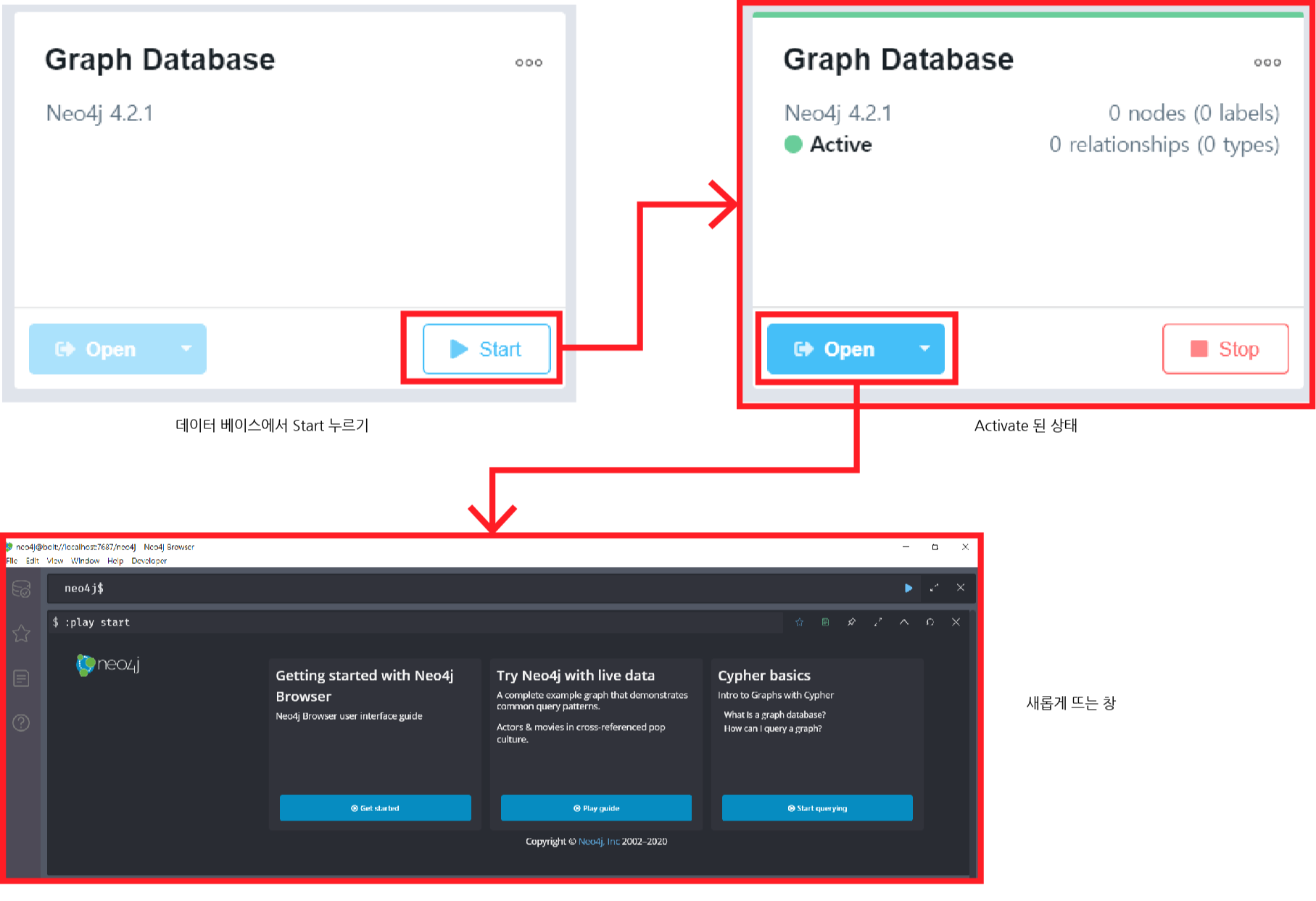Viewport: 1316px width, 901px height.
Task: Click the Open button on the active database card
Action: point(835,349)
